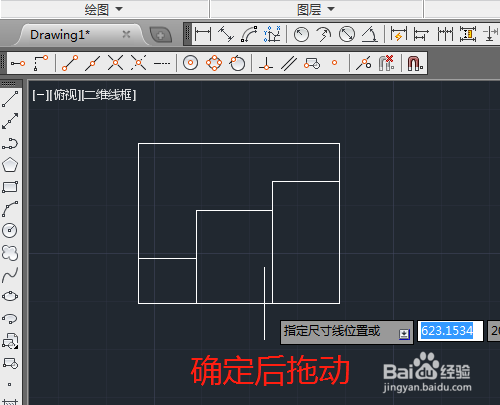500x405 pixels.
Task: Select the Continue dimension tool
Action: (x=445, y=34)
